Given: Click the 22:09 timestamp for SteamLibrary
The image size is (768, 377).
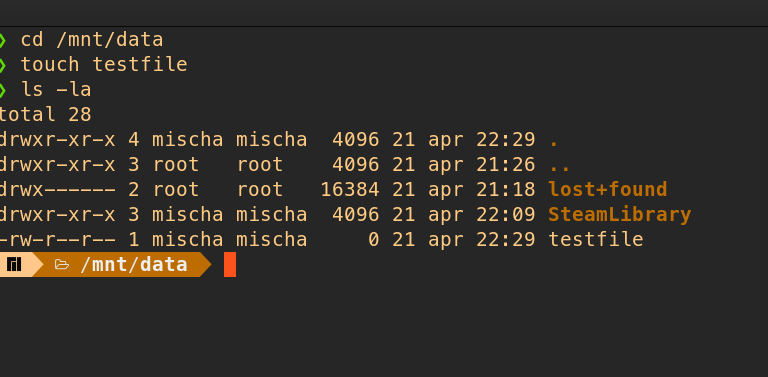Looking at the screenshot, I should coord(505,214).
